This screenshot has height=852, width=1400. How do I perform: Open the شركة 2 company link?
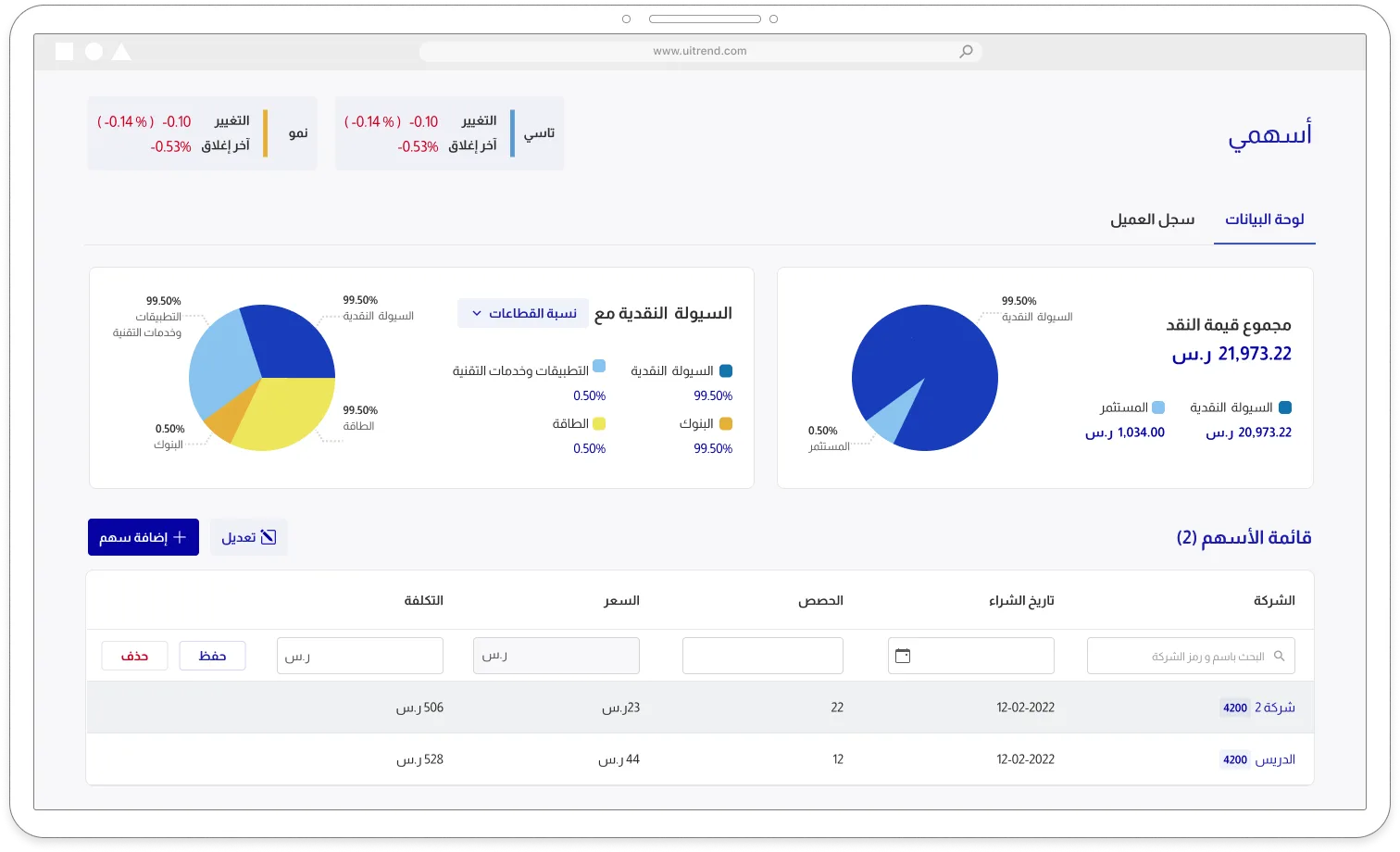coord(1275,708)
